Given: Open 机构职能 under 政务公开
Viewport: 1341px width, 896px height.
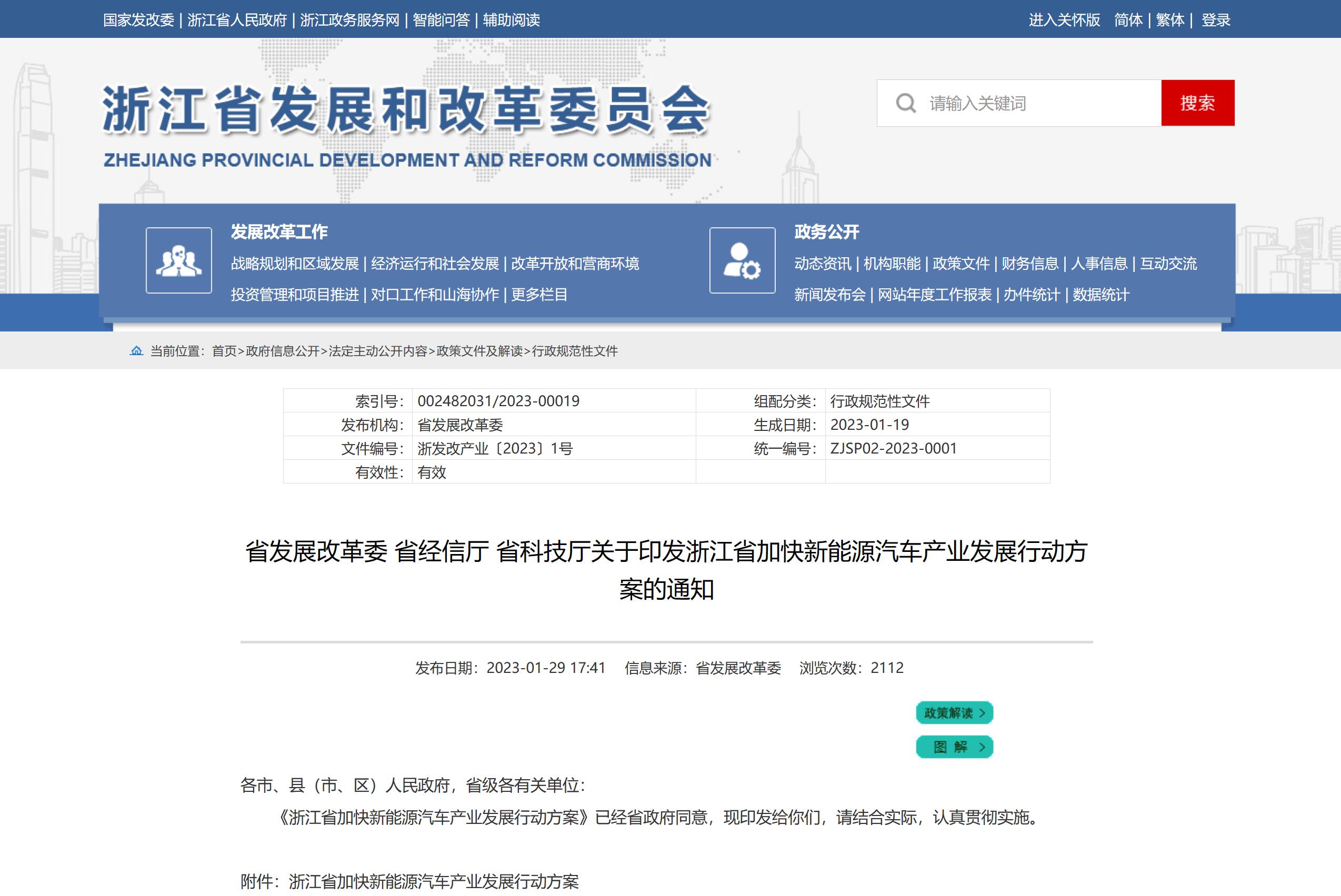Looking at the screenshot, I should click(892, 264).
